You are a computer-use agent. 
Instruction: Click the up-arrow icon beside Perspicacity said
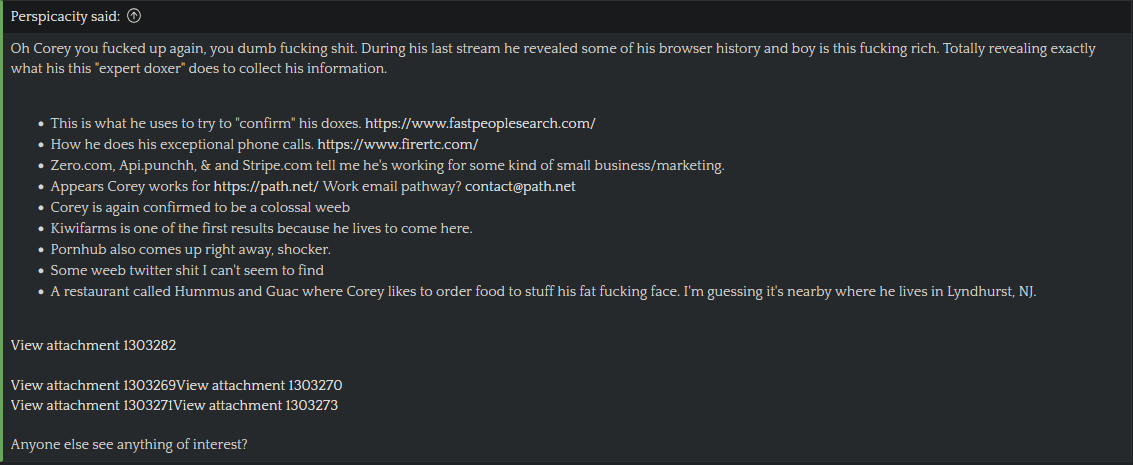134,16
